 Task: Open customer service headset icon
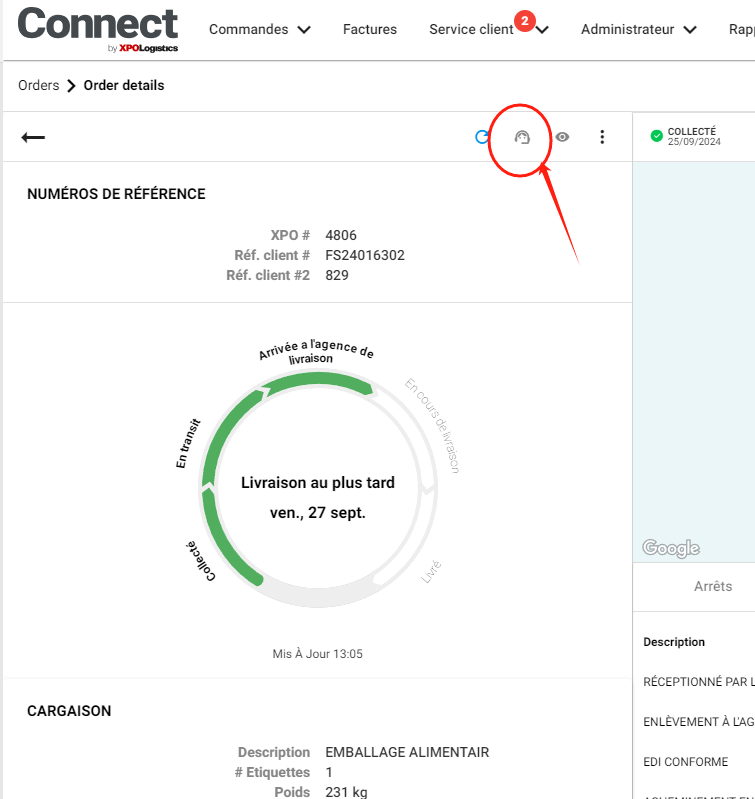tap(521, 137)
